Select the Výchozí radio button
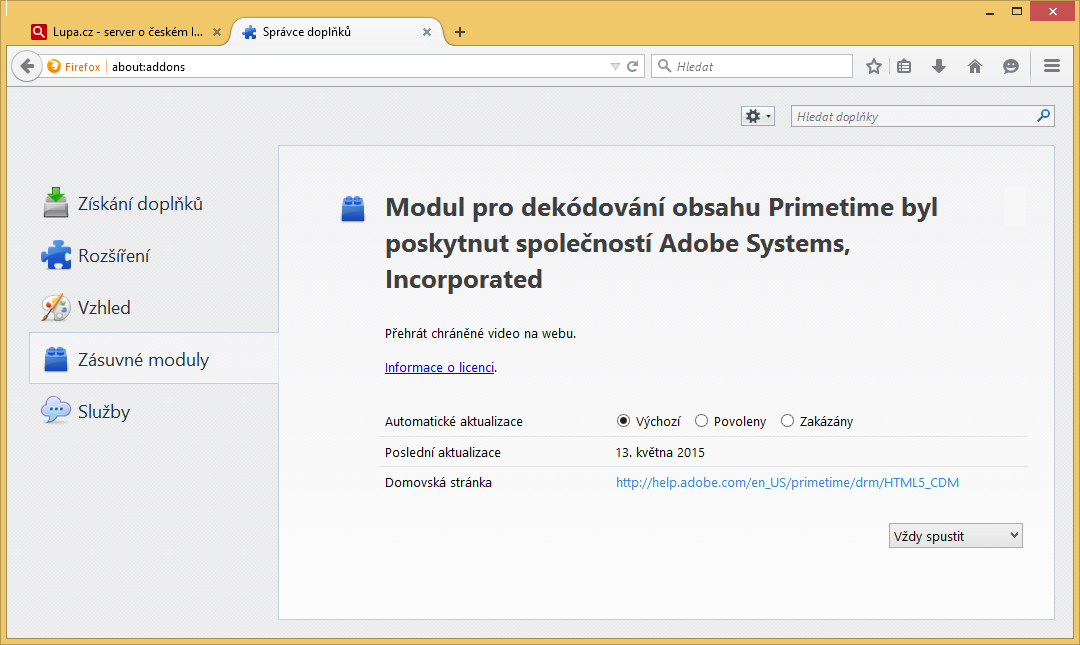The image size is (1080, 645). coord(624,422)
